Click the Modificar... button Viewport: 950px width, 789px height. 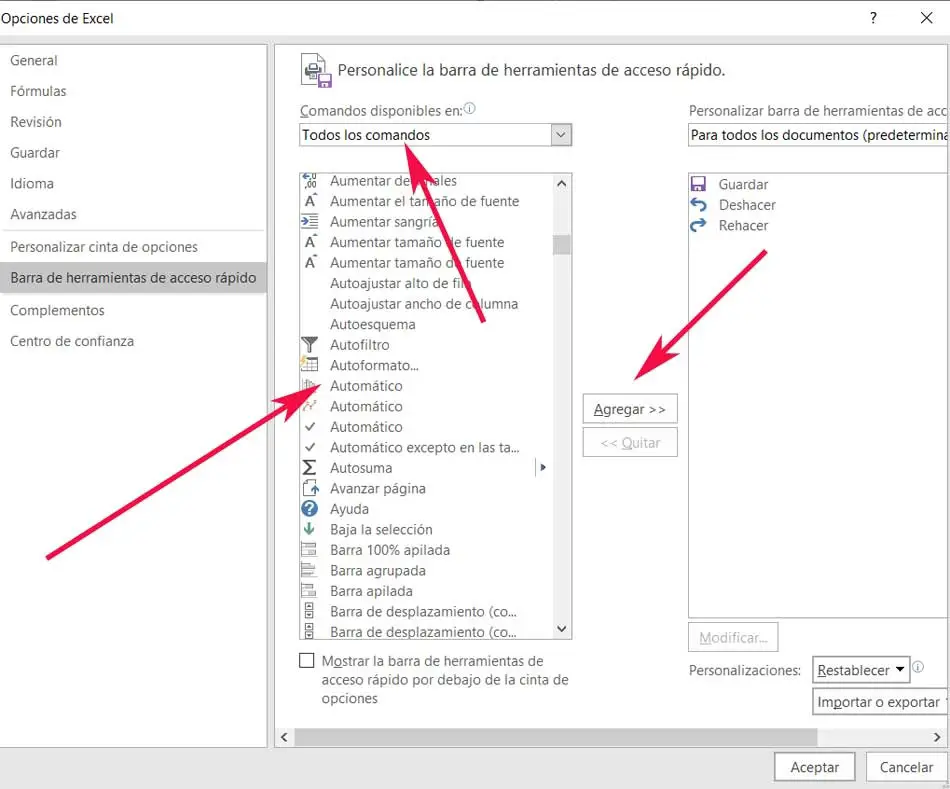tap(733, 638)
